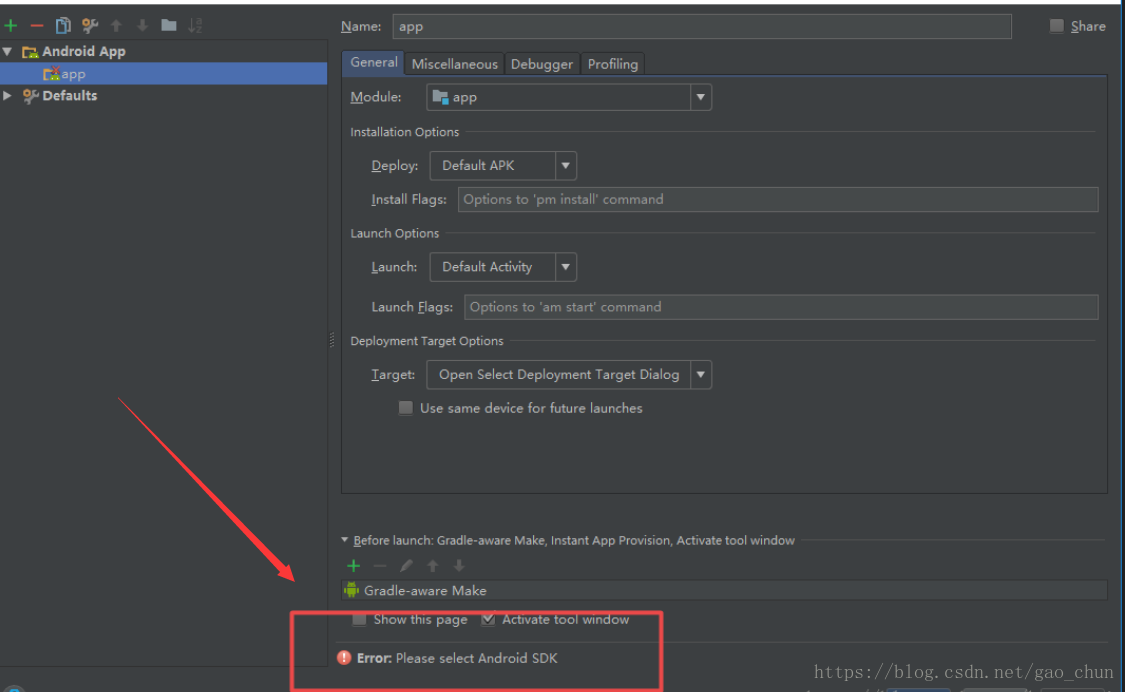Screen dimensions: 1125x692
Task: Click the red error icon
Action: coord(344,658)
